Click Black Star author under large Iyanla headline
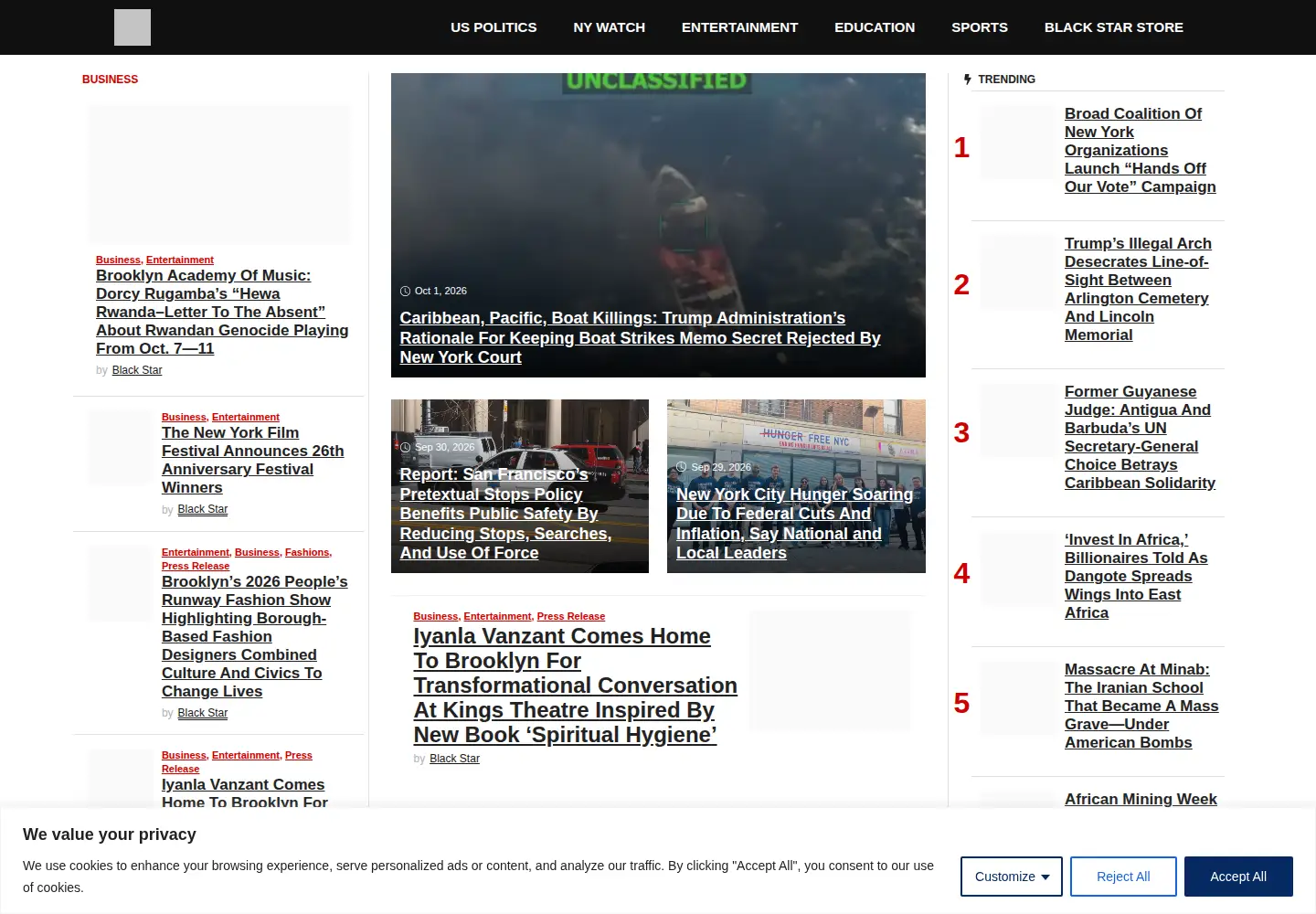 point(454,759)
